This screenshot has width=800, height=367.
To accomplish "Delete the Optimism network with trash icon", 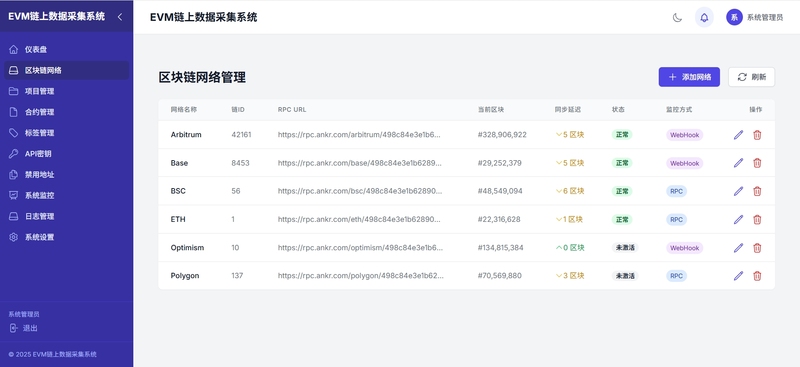I will click(757, 248).
